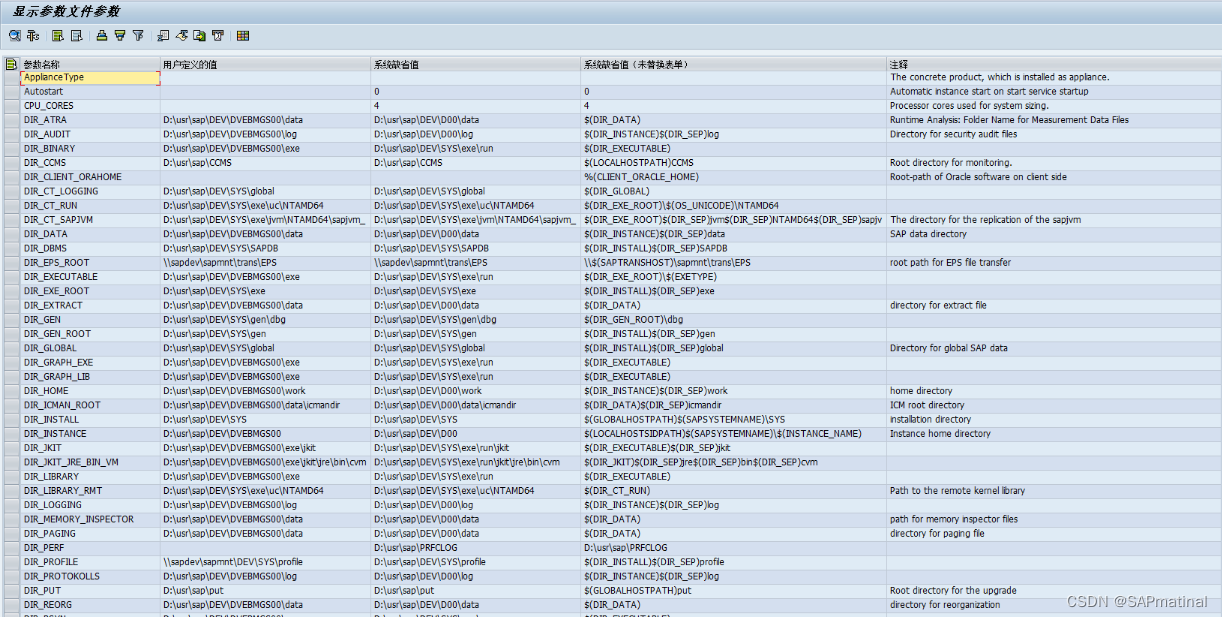Image resolution: width=1222 pixels, height=617 pixels.
Task: Sort the list in descending order
Action: (x=120, y=36)
